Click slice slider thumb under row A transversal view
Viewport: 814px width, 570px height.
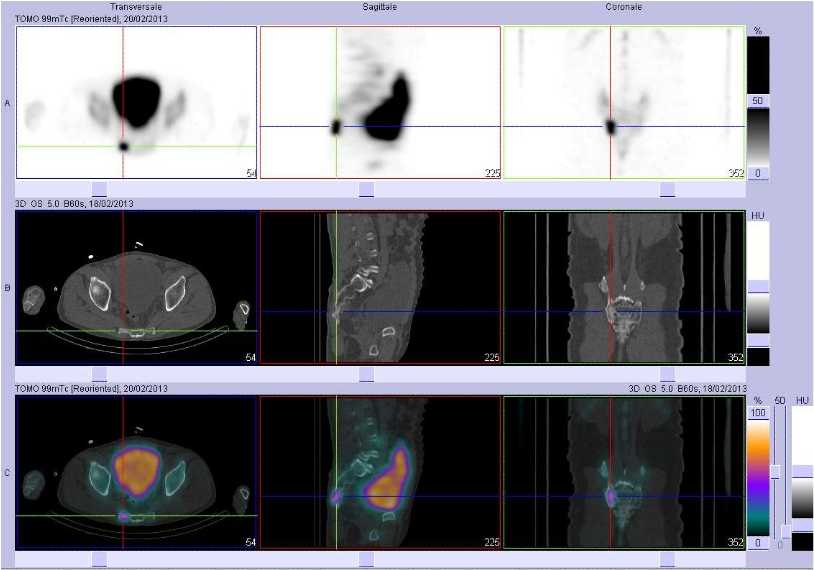(99, 189)
